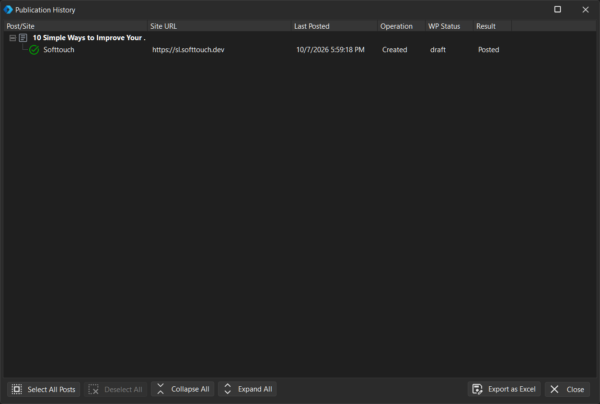Click the 'Created' operation cell

(395, 50)
